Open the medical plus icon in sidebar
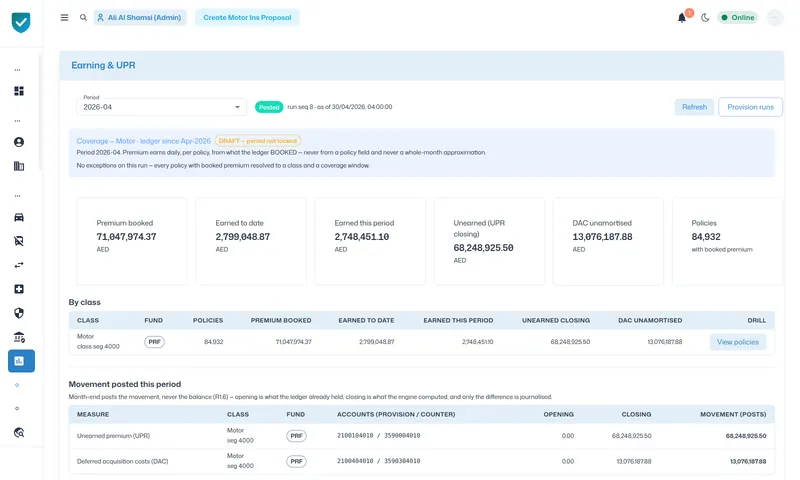 click(19, 289)
